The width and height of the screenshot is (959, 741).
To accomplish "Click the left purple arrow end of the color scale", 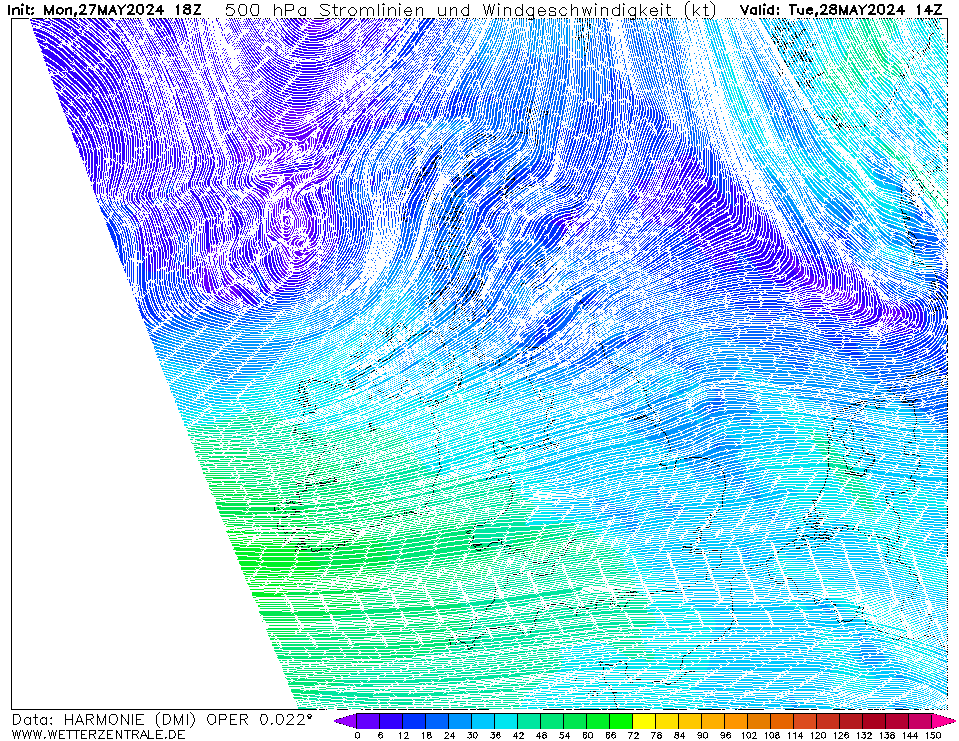I will [345, 721].
